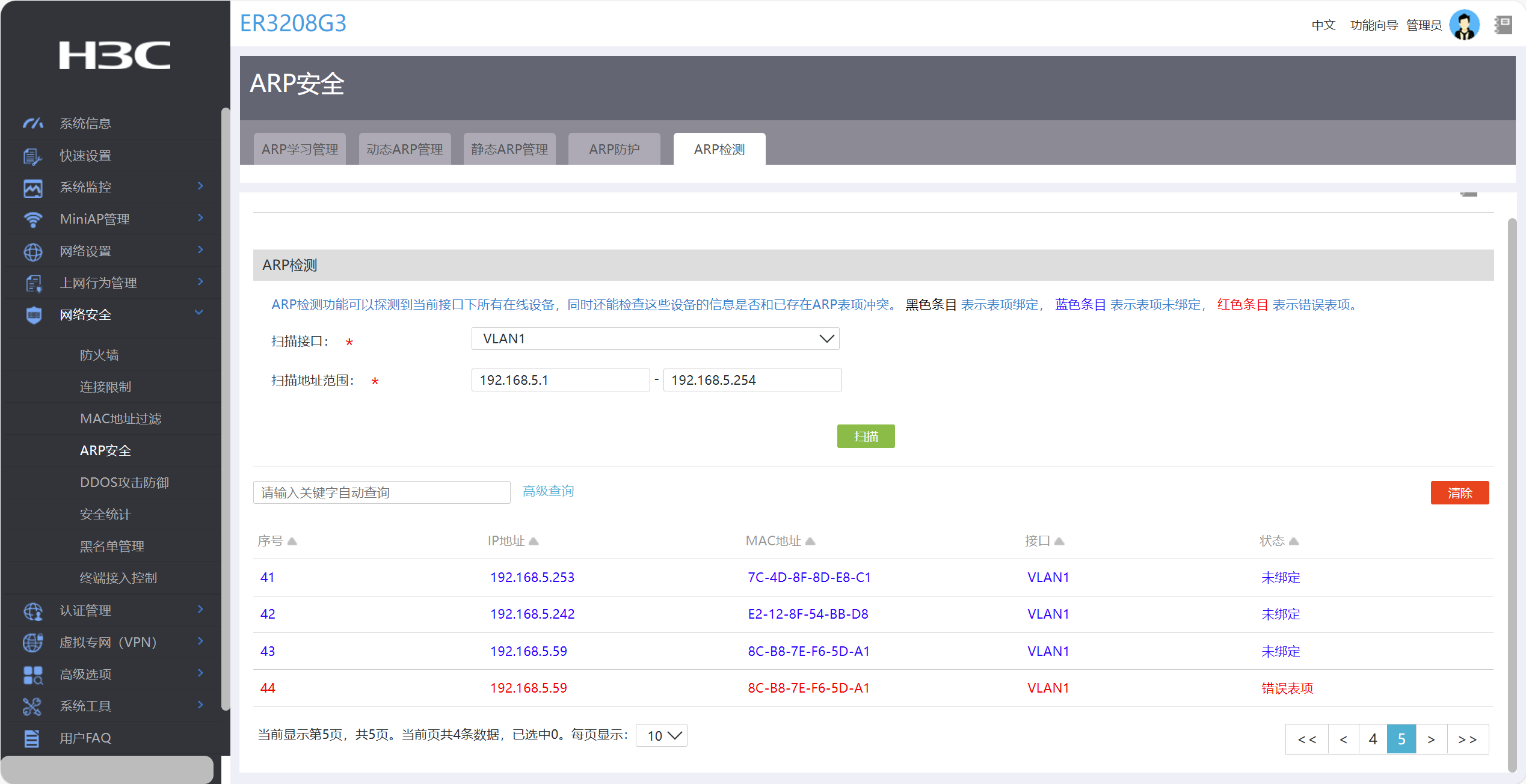This screenshot has width=1526, height=784.
Task: Click the network settings globe icon
Action: coord(32,251)
